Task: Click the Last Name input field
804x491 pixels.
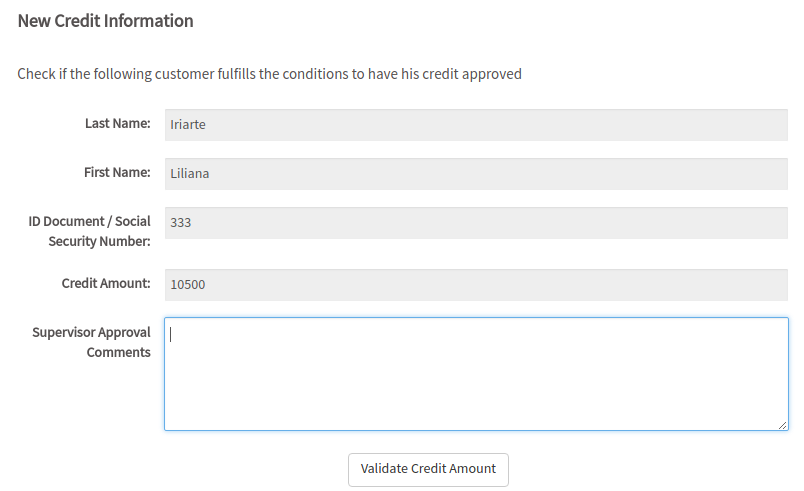Action: [x=476, y=125]
